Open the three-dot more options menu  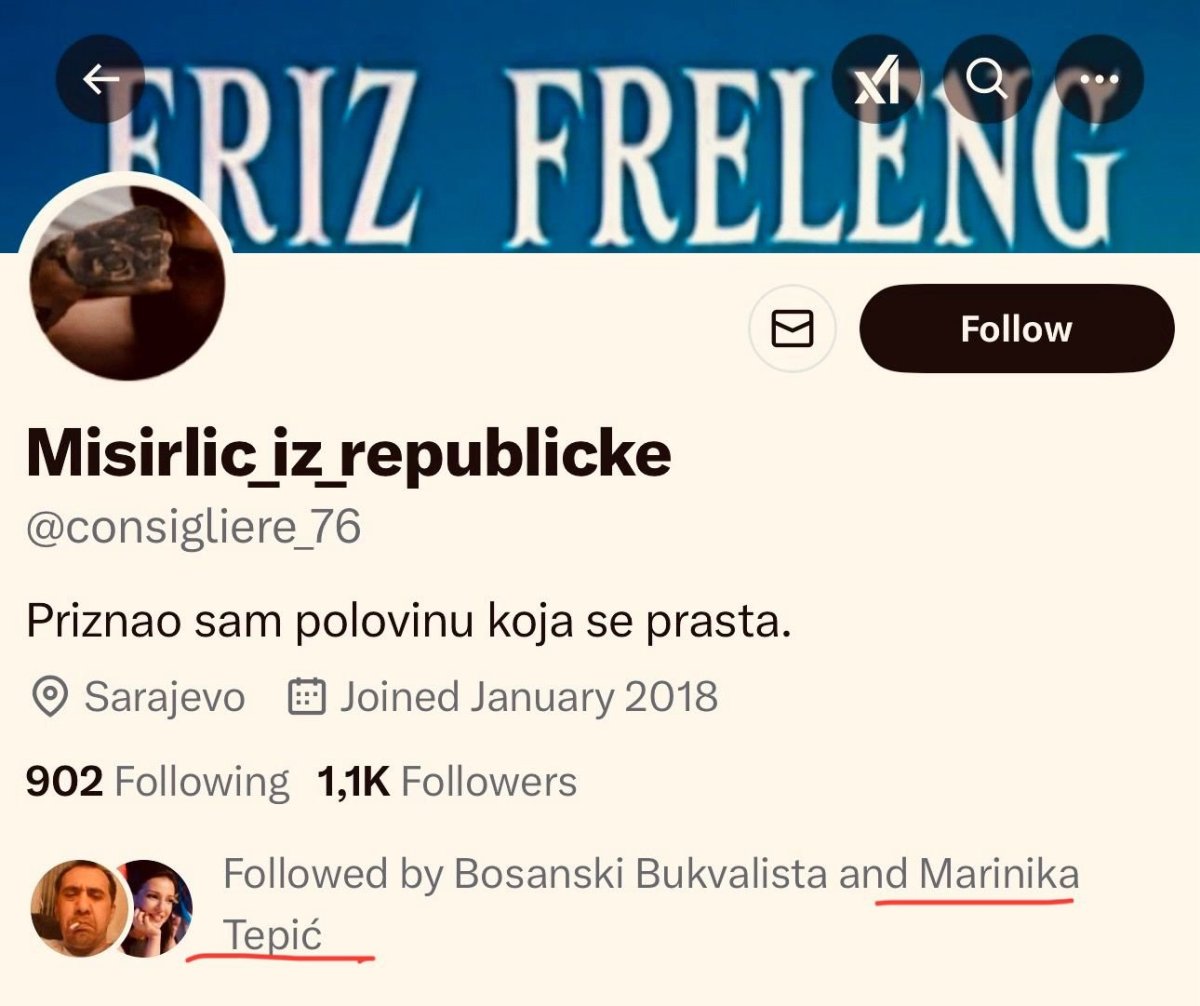click(1099, 82)
